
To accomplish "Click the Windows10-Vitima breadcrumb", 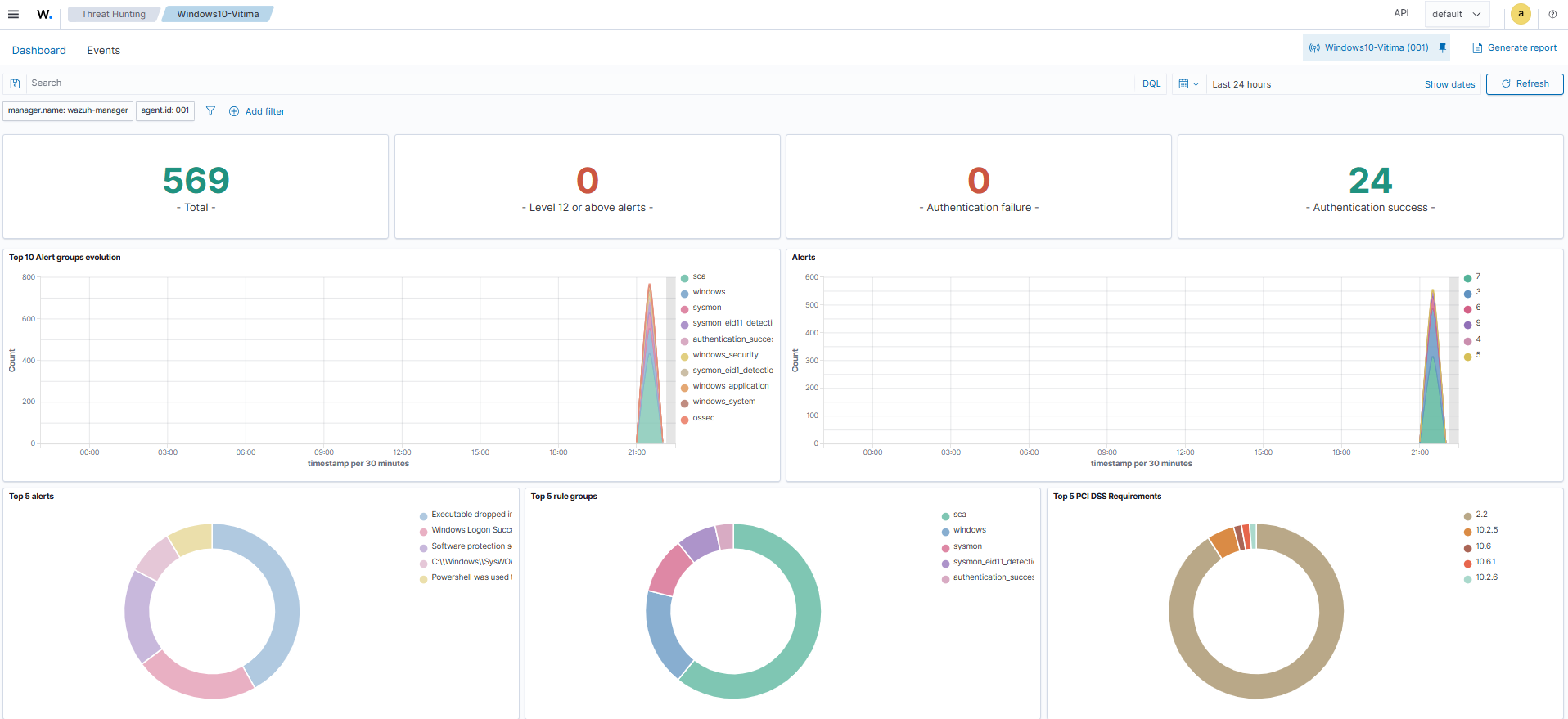I will click(x=218, y=14).
